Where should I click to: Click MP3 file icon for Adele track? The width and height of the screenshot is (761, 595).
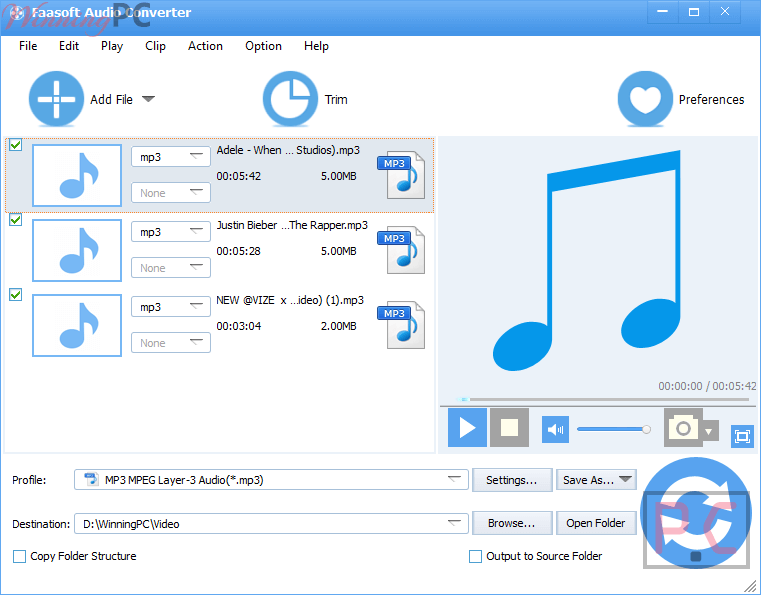(401, 175)
